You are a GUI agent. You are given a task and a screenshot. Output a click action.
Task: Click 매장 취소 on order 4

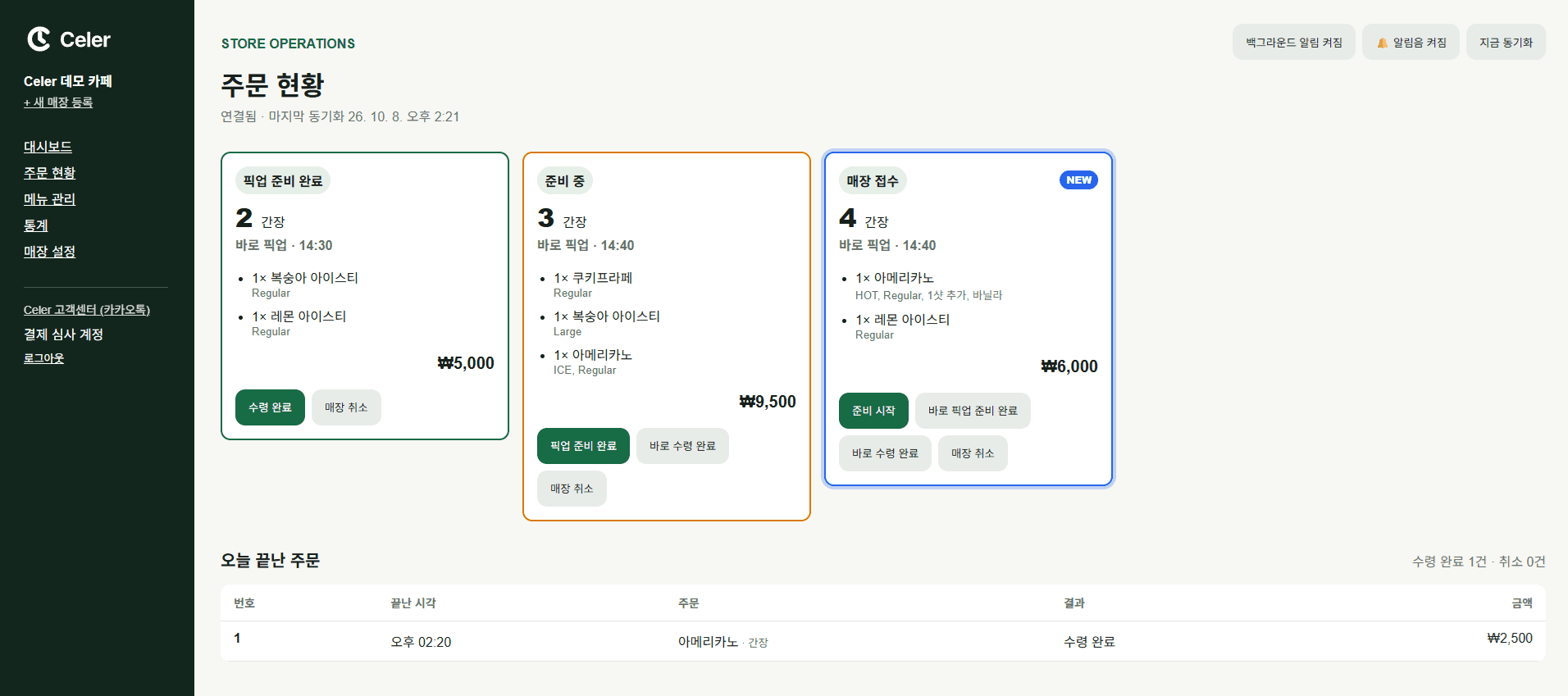pyautogui.click(x=973, y=453)
